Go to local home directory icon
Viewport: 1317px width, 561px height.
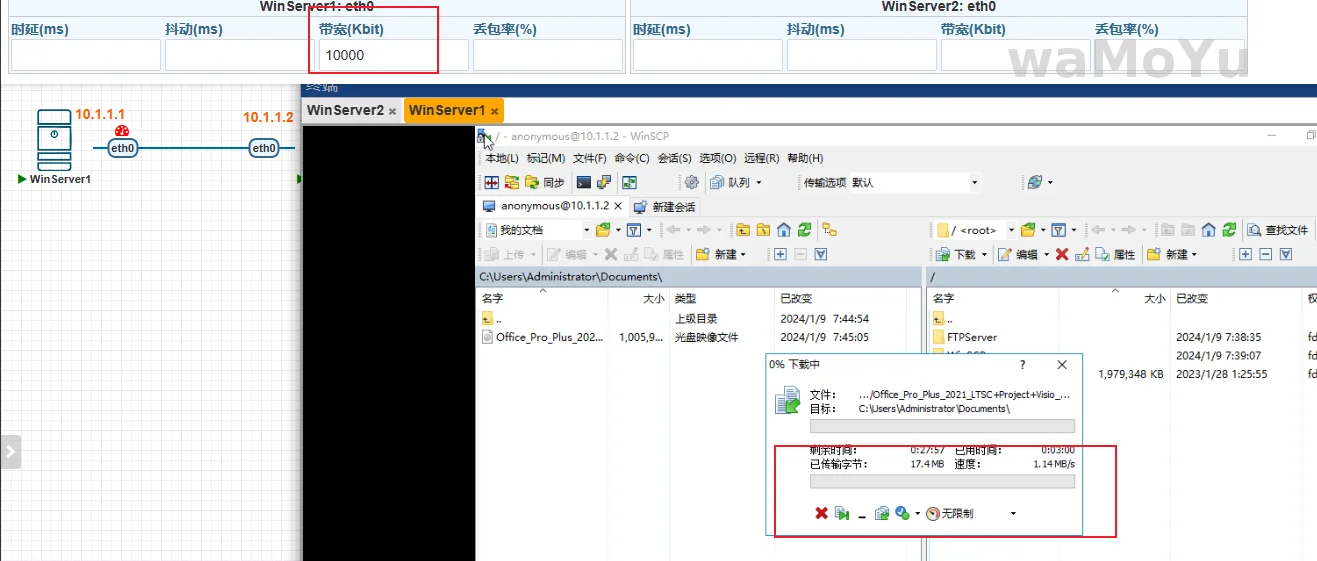click(784, 230)
